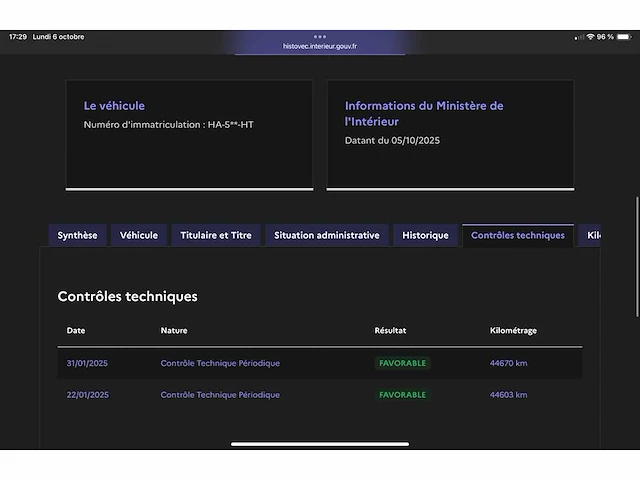The height and width of the screenshot is (480, 640).
Task: Select the 22/01/2025 inspection date
Action: pos(87,395)
